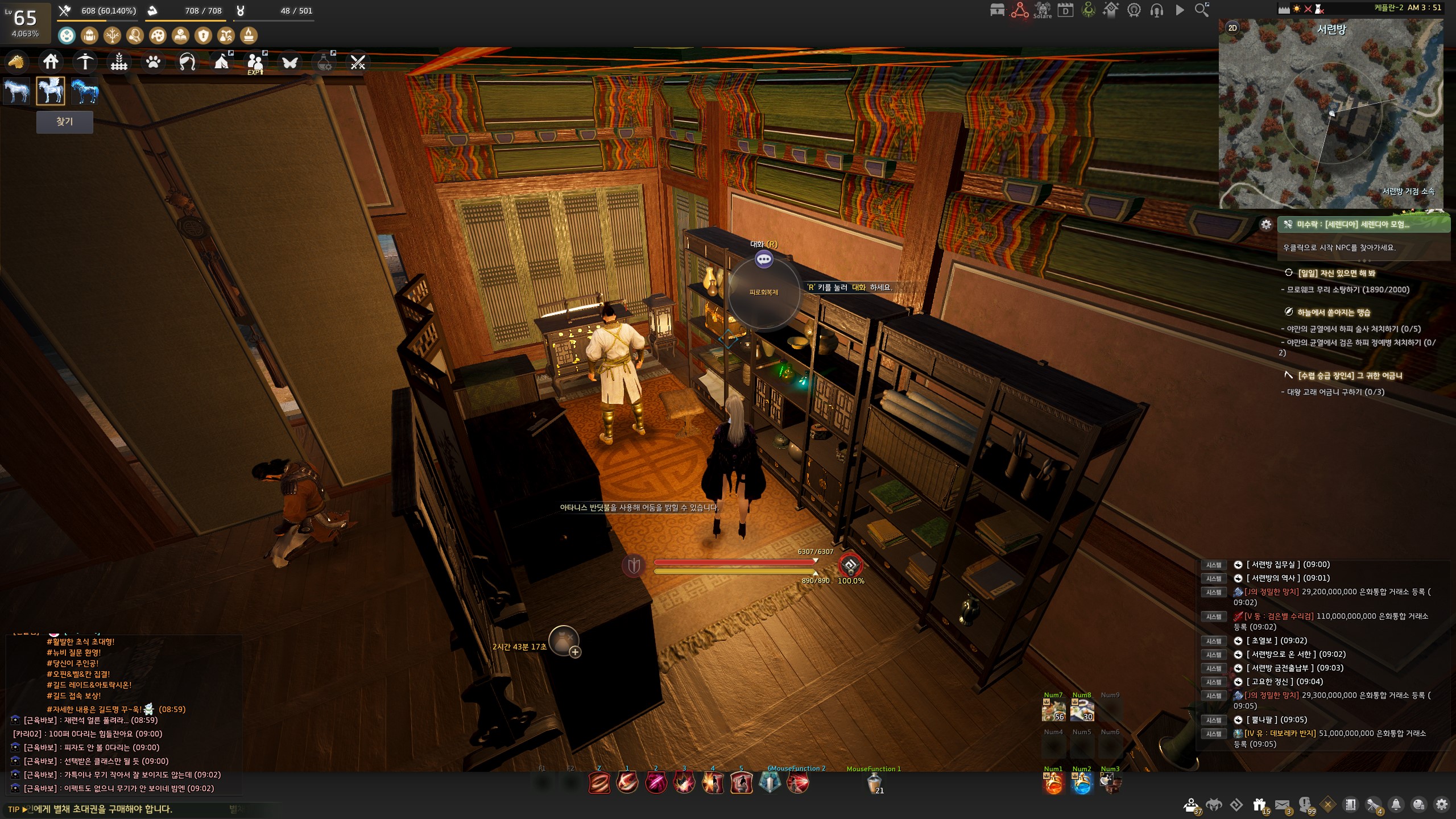This screenshot has width=1456, height=819.
Task: Open the calendar D icon
Action: 1065,10
